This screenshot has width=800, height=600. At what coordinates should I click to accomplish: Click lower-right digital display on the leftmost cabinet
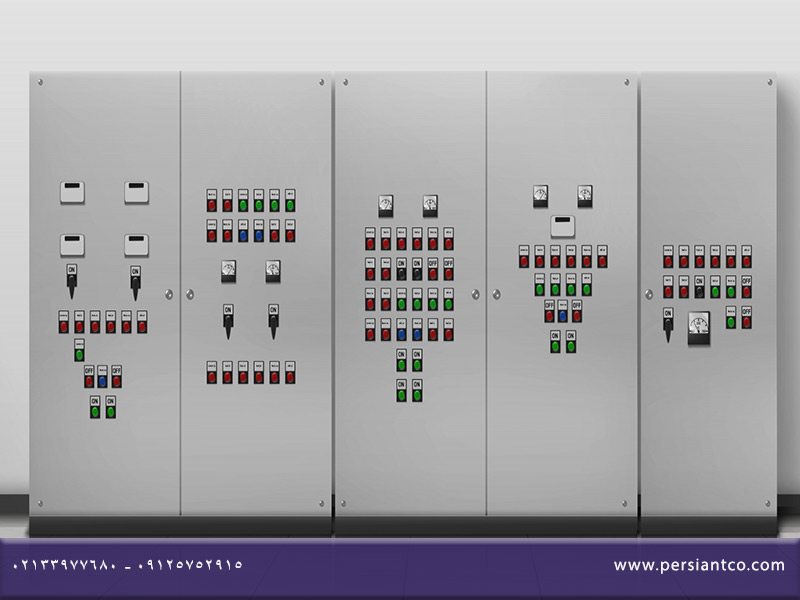(x=136, y=245)
